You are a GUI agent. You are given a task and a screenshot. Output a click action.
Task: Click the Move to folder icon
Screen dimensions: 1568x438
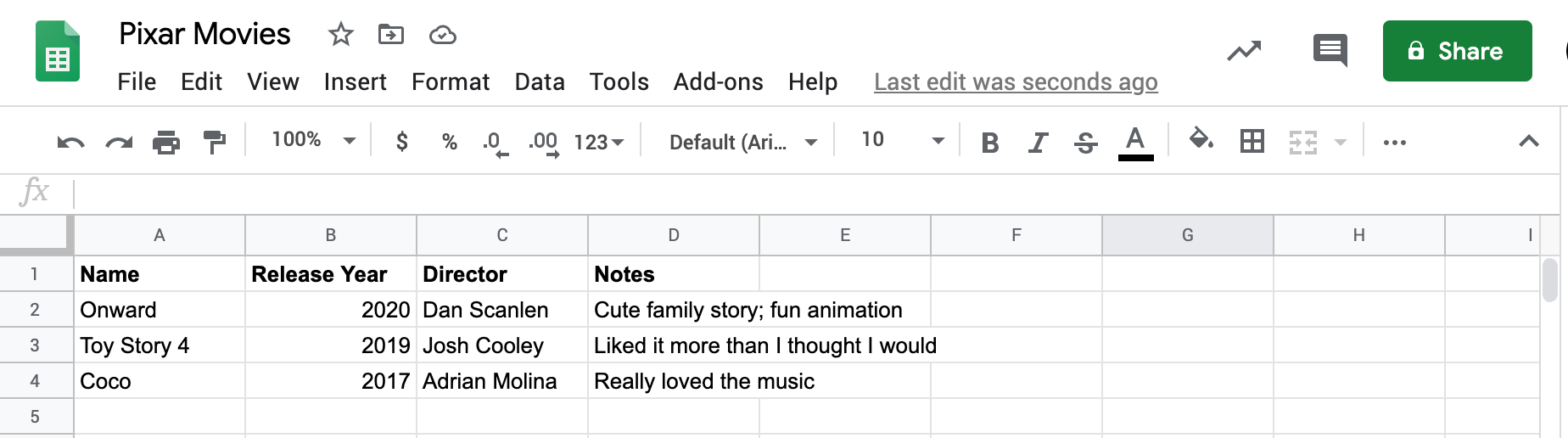pos(390,35)
